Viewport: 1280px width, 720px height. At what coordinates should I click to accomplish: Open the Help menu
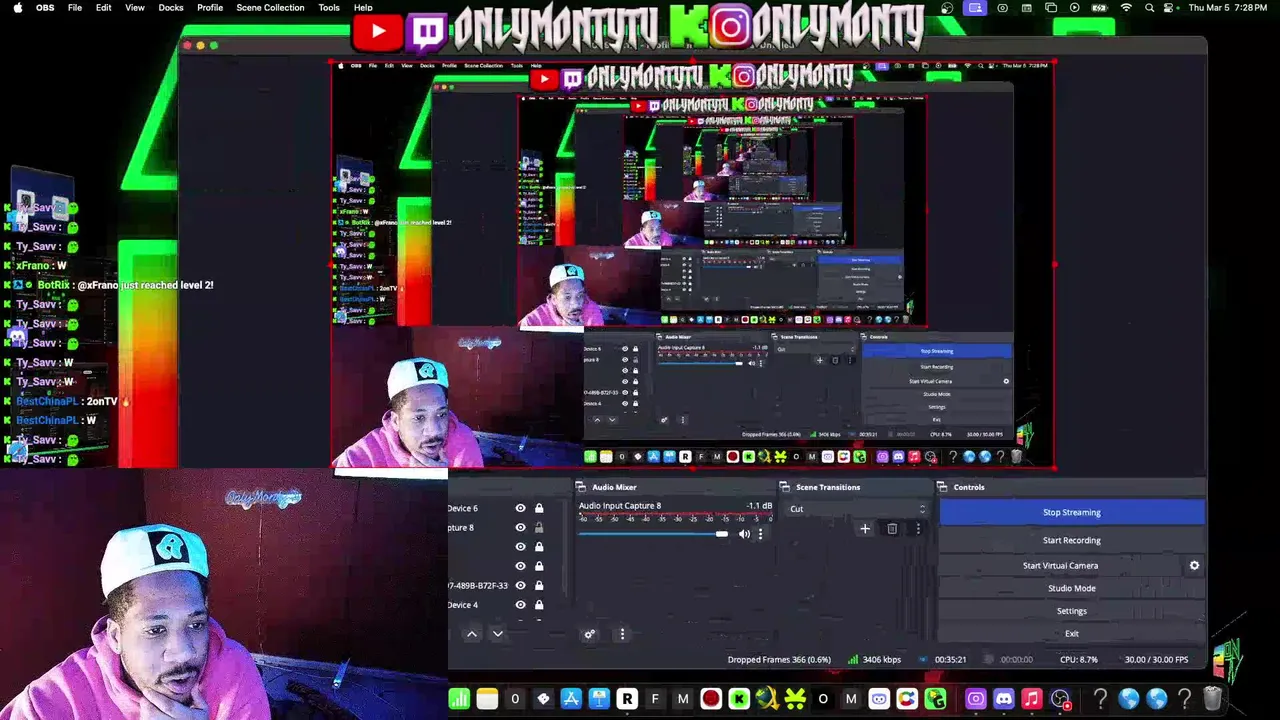363,7
